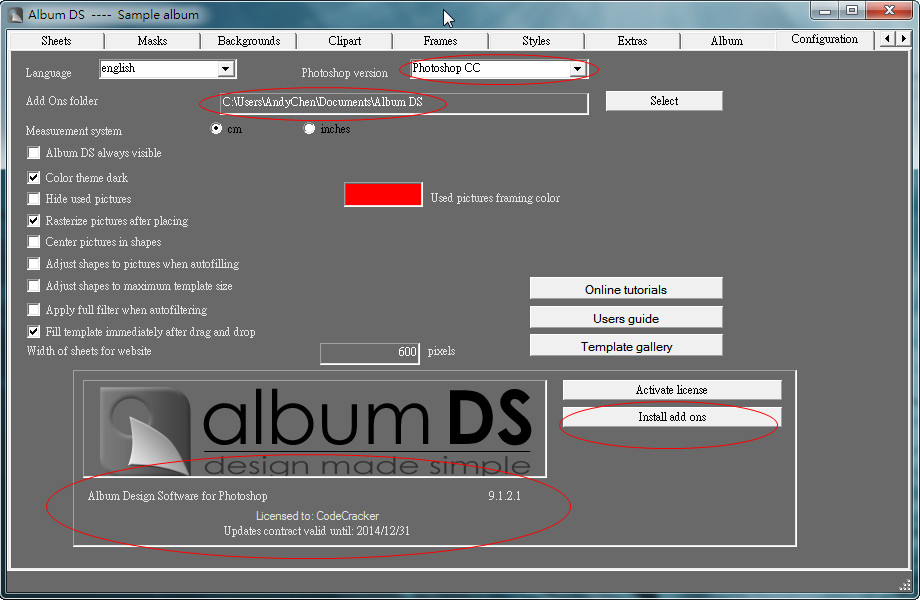Enable Album DS always visible
This screenshot has height=600, width=920.
(x=33, y=153)
